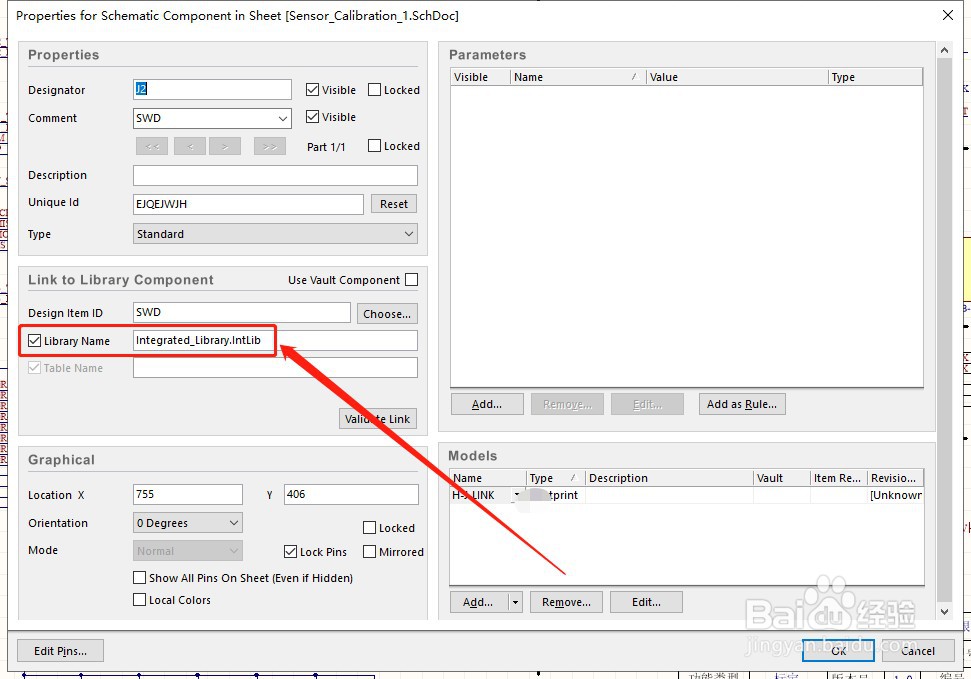Click the Validate Link button
This screenshot has width=971, height=679.
(378, 419)
